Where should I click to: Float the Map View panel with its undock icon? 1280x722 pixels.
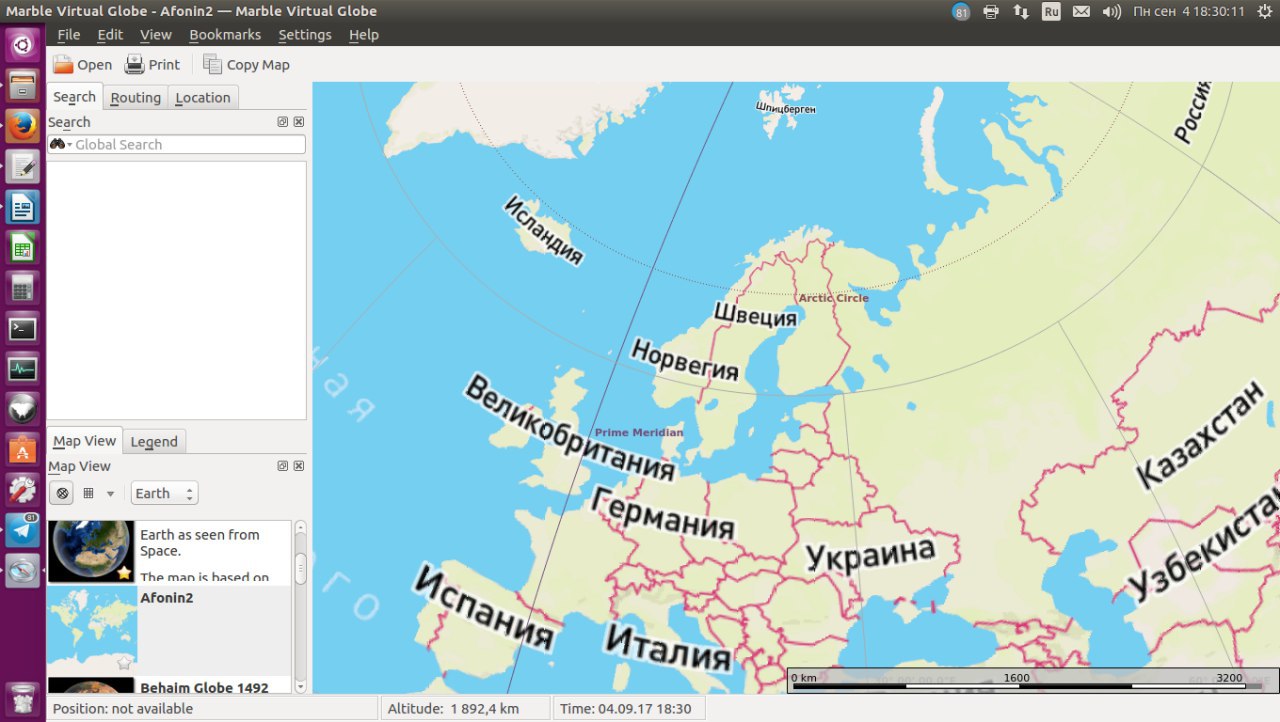pyautogui.click(x=283, y=466)
